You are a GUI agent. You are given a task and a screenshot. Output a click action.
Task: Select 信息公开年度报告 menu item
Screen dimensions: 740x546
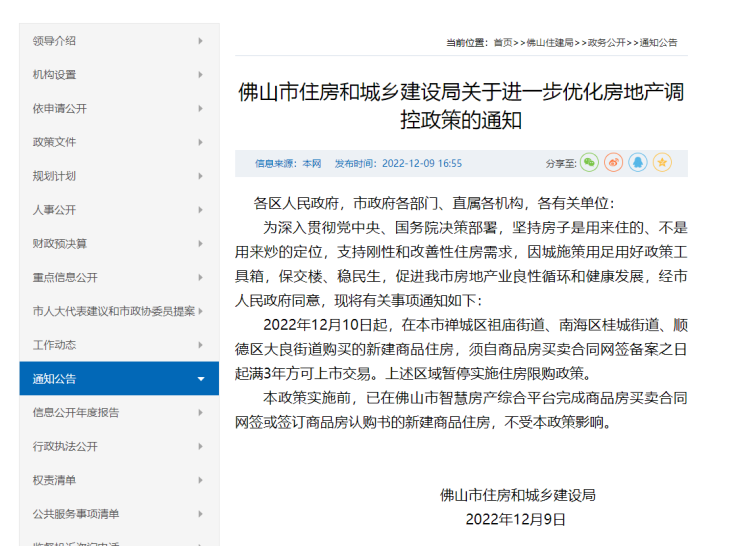click(x=76, y=412)
